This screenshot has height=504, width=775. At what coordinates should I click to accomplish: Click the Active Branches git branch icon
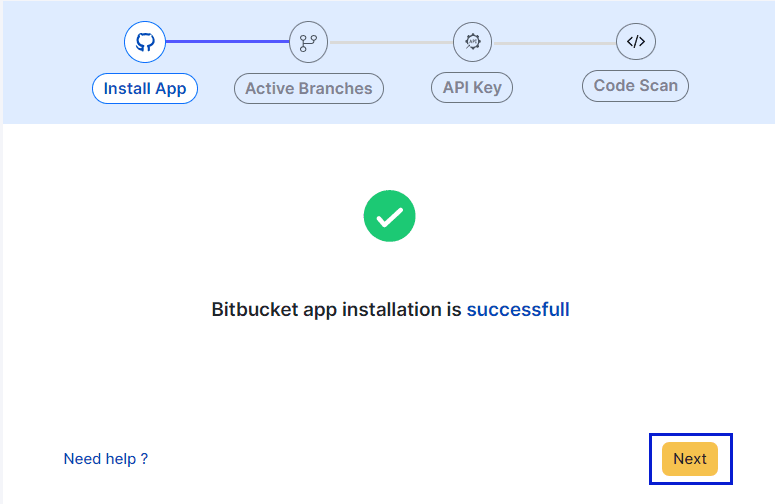tap(308, 42)
